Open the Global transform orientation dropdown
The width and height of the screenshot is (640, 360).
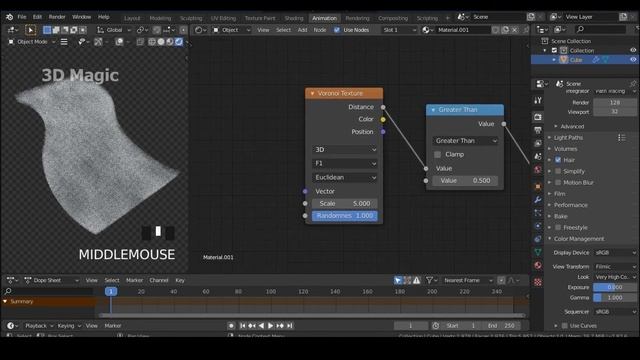(x=114, y=30)
